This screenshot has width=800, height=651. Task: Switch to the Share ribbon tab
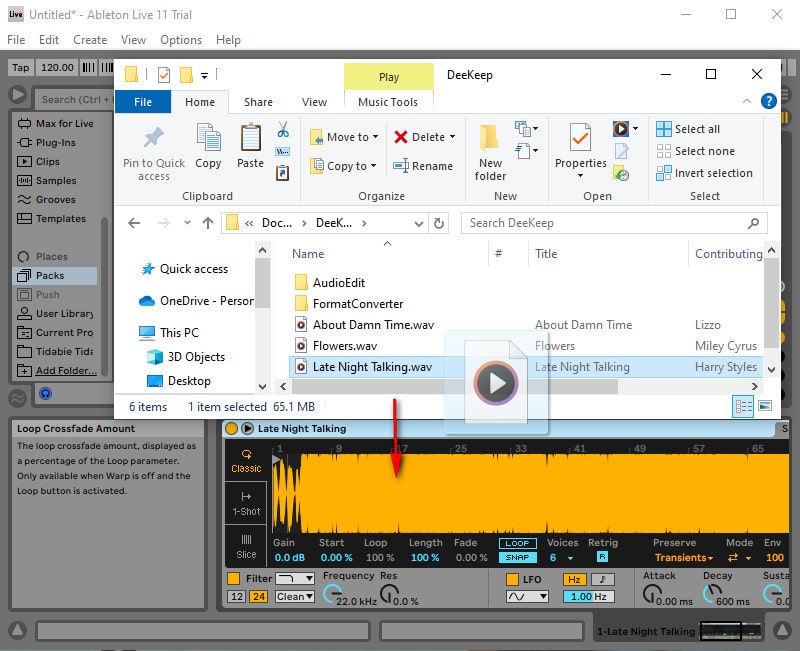click(258, 102)
